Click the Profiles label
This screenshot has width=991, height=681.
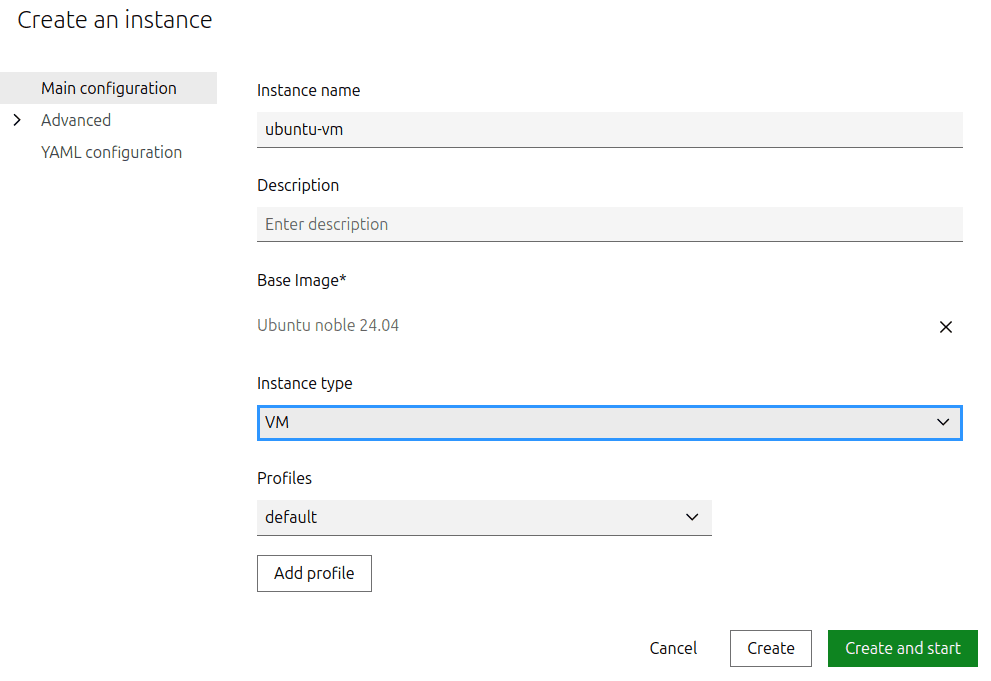pyautogui.click(x=284, y=478)
